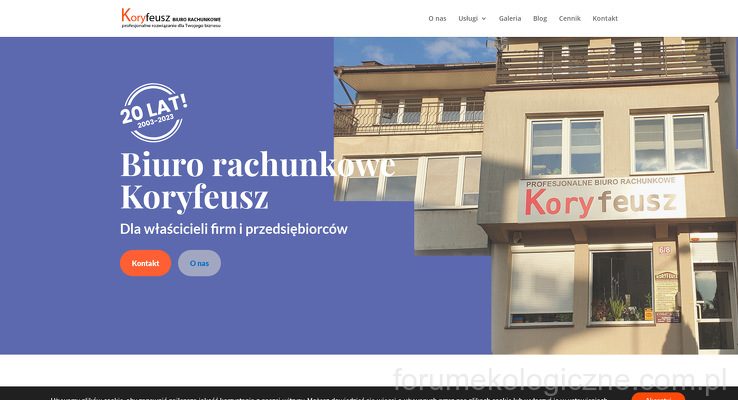Click the small notice board by the entrance
This screenshot has height=400, width=738.
point(665,295)
